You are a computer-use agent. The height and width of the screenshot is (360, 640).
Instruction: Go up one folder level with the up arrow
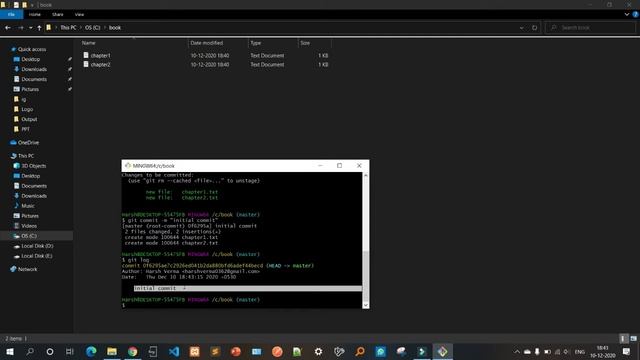tap(39, 28)
